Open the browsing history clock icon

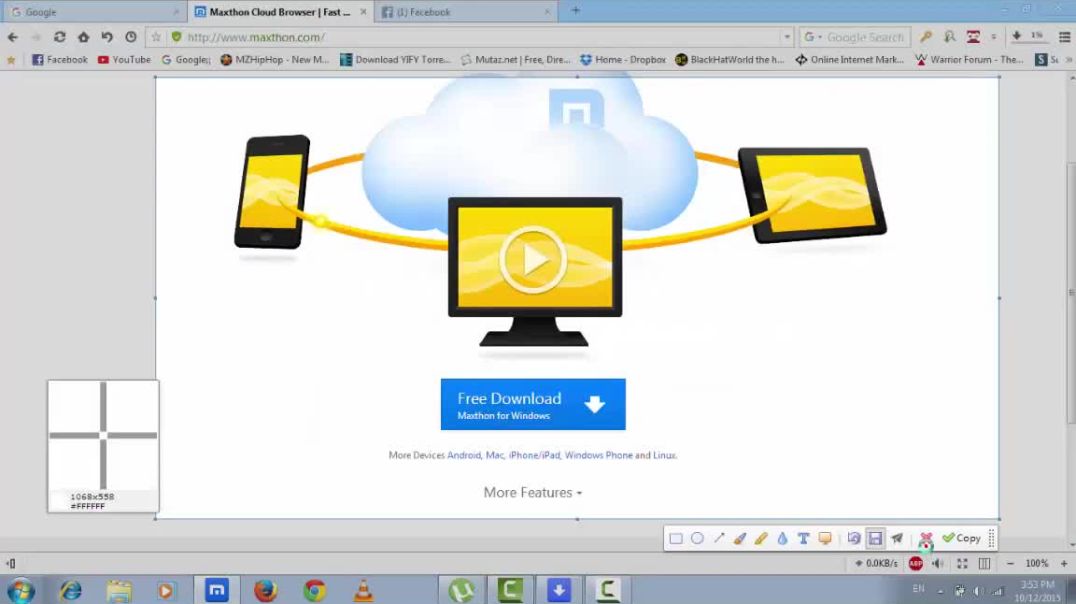click(x=130, y=37)
